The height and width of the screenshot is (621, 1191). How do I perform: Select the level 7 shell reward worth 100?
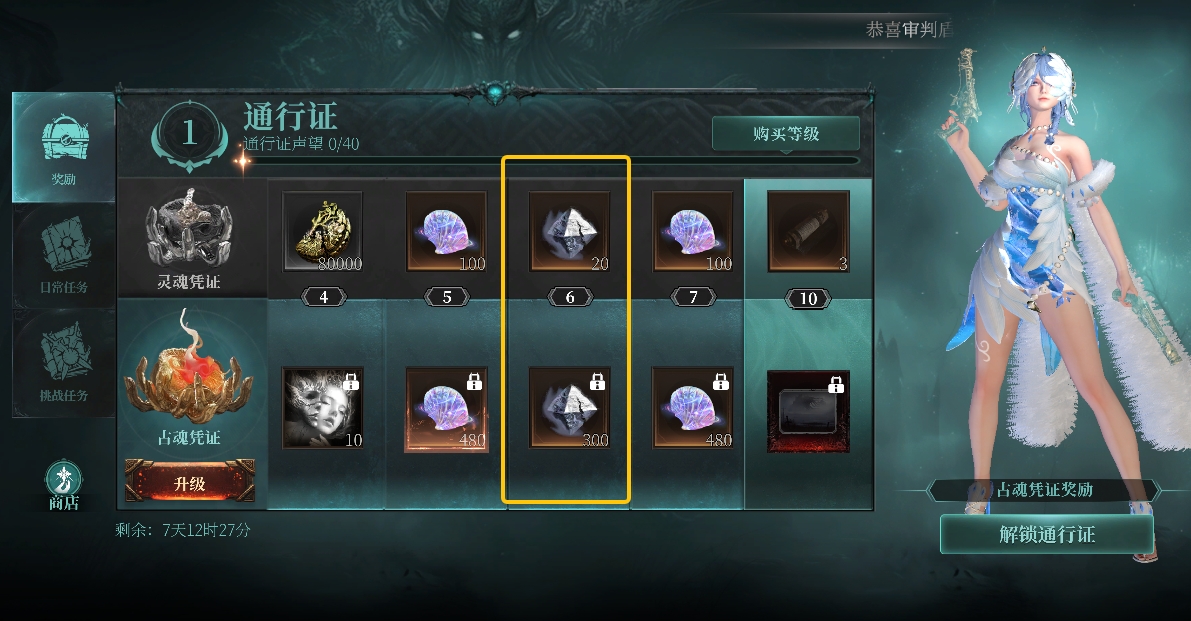[x=693, y=232]
